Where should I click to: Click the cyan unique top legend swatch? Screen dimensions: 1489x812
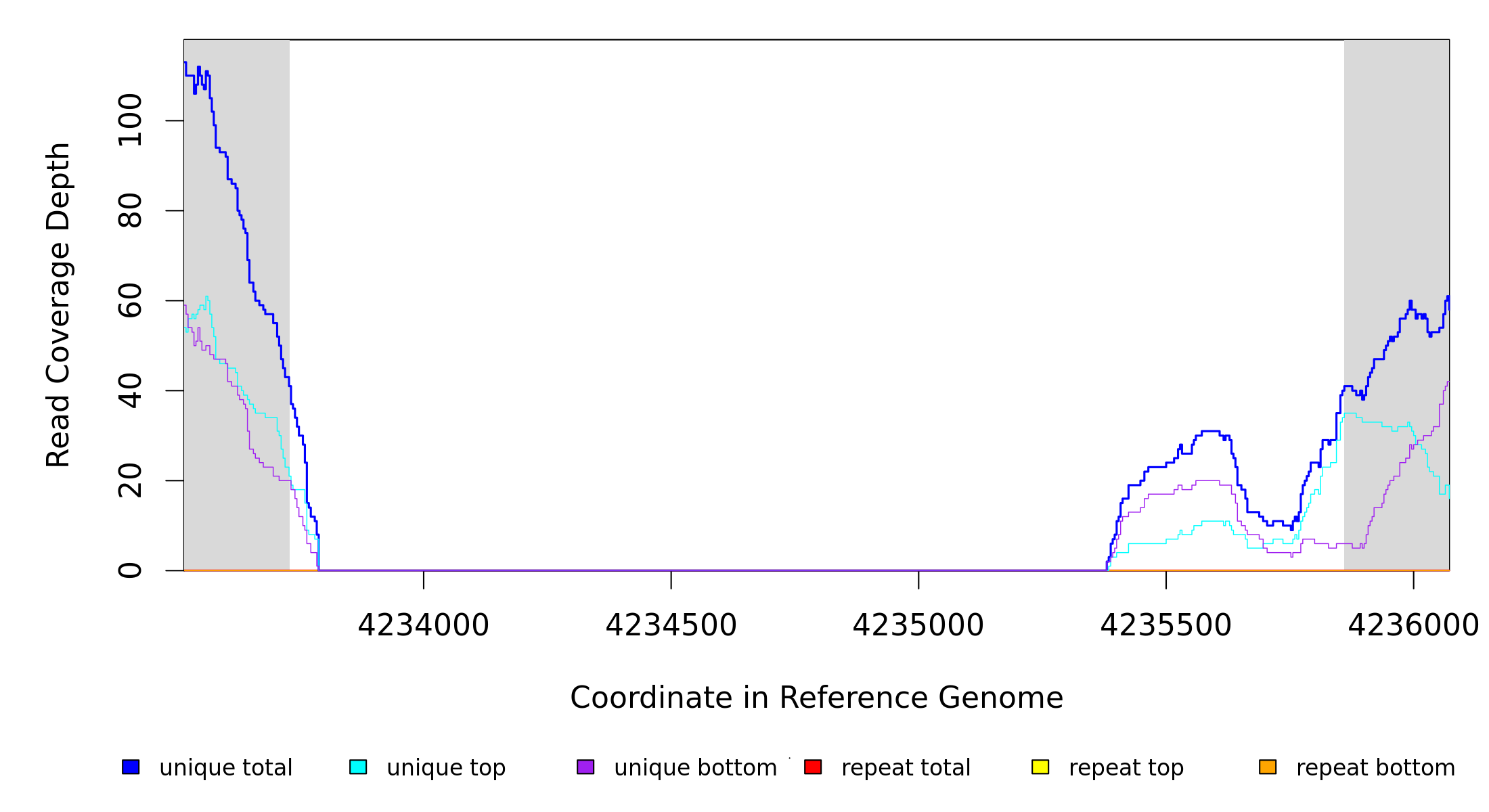[358, 767]
